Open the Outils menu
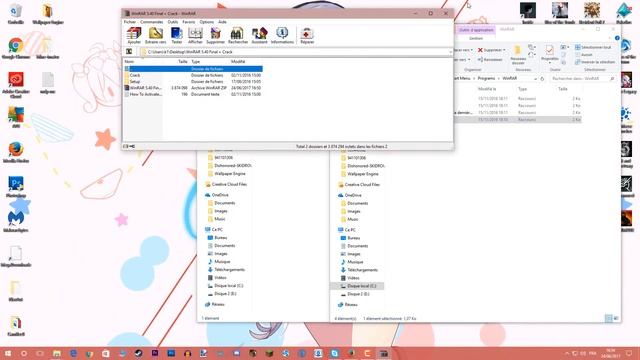This screenshot has width=640, height=360. [173, 22]
